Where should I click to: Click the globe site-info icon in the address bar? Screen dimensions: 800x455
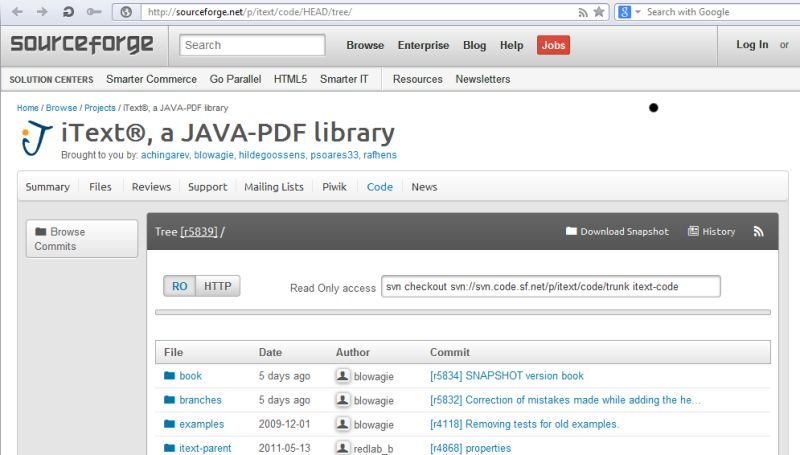126,12
